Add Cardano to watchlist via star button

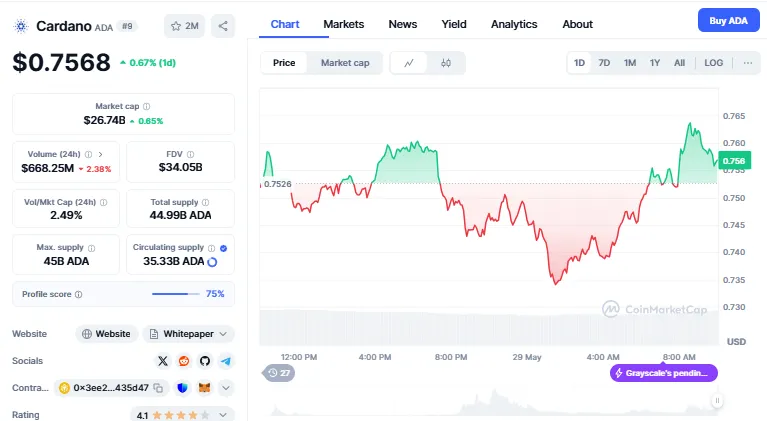[x=184, y=26]
